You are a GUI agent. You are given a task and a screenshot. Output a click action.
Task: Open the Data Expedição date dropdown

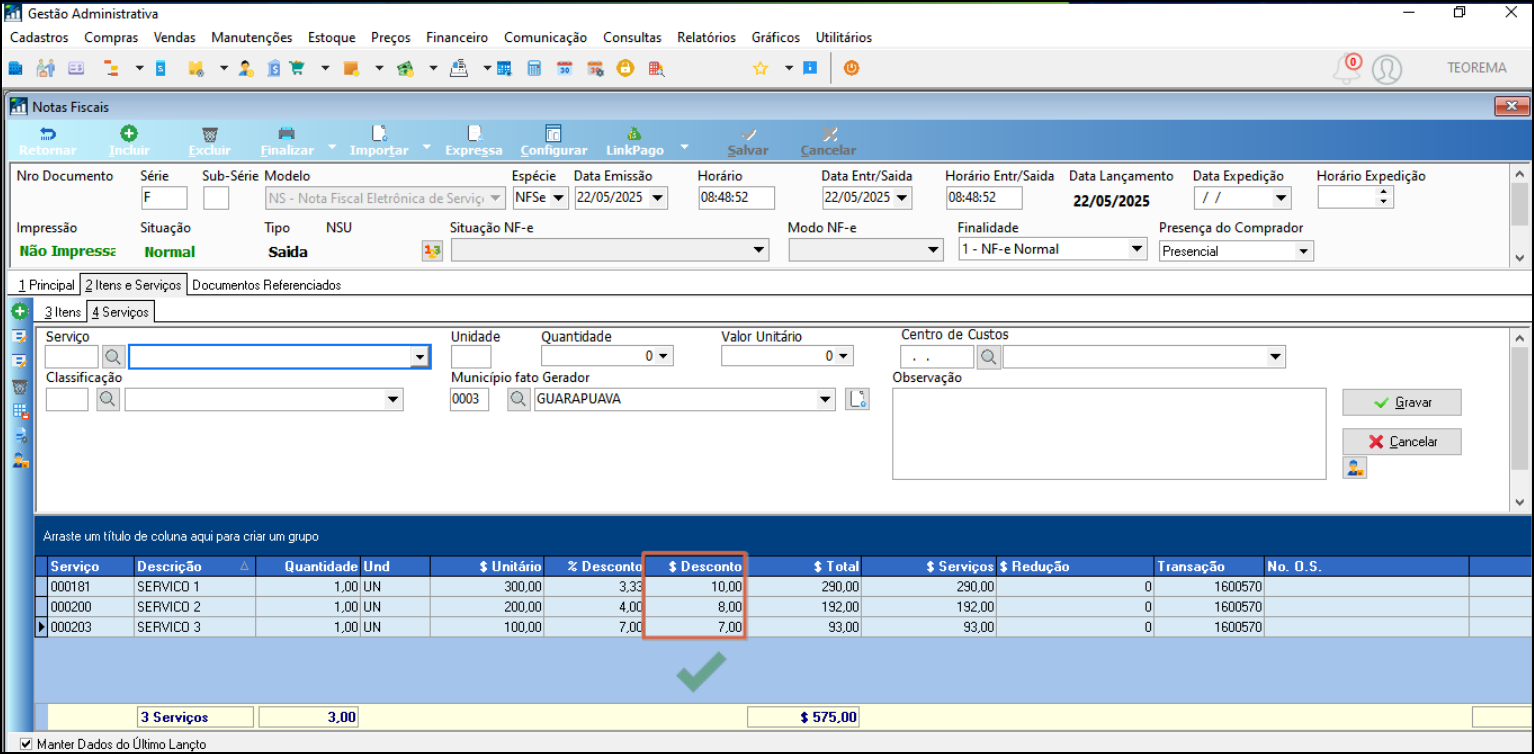[1281, 198]
